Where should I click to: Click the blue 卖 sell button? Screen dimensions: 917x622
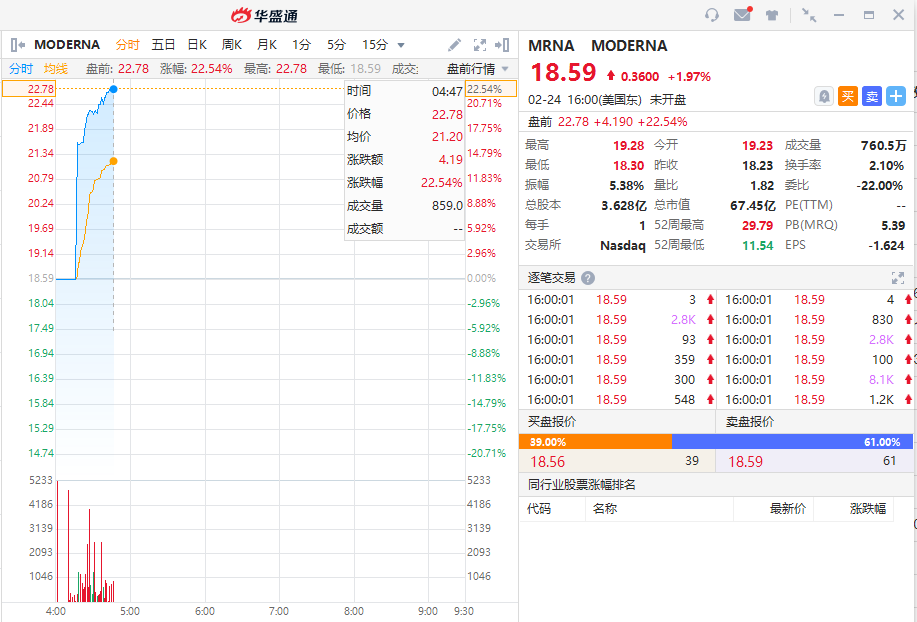tap(872, 96)
